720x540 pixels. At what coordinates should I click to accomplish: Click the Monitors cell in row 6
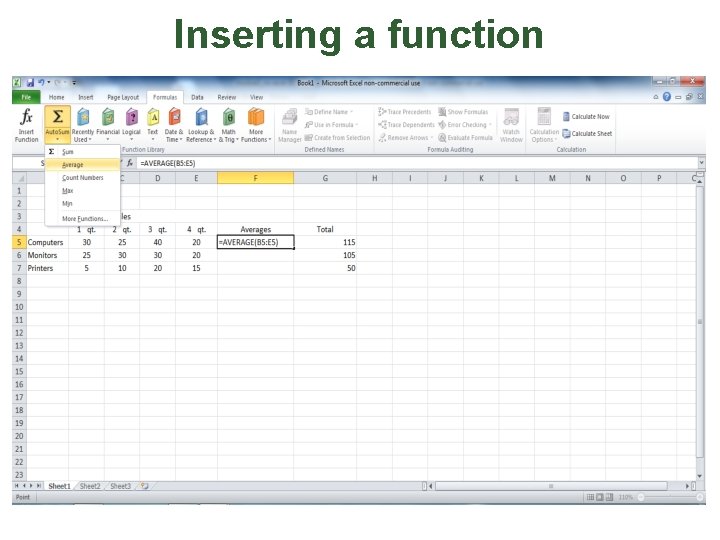click(47, 255)
